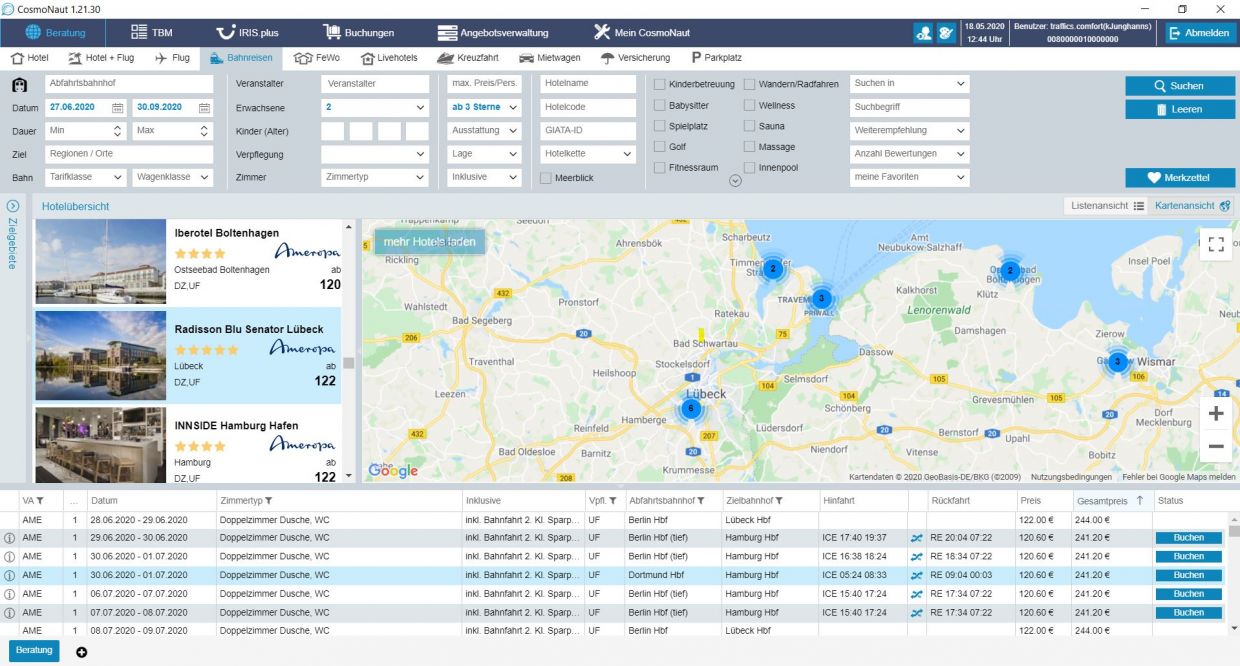Open the Buchungen menu
1240x666 pixels.
tap(358, 32)
